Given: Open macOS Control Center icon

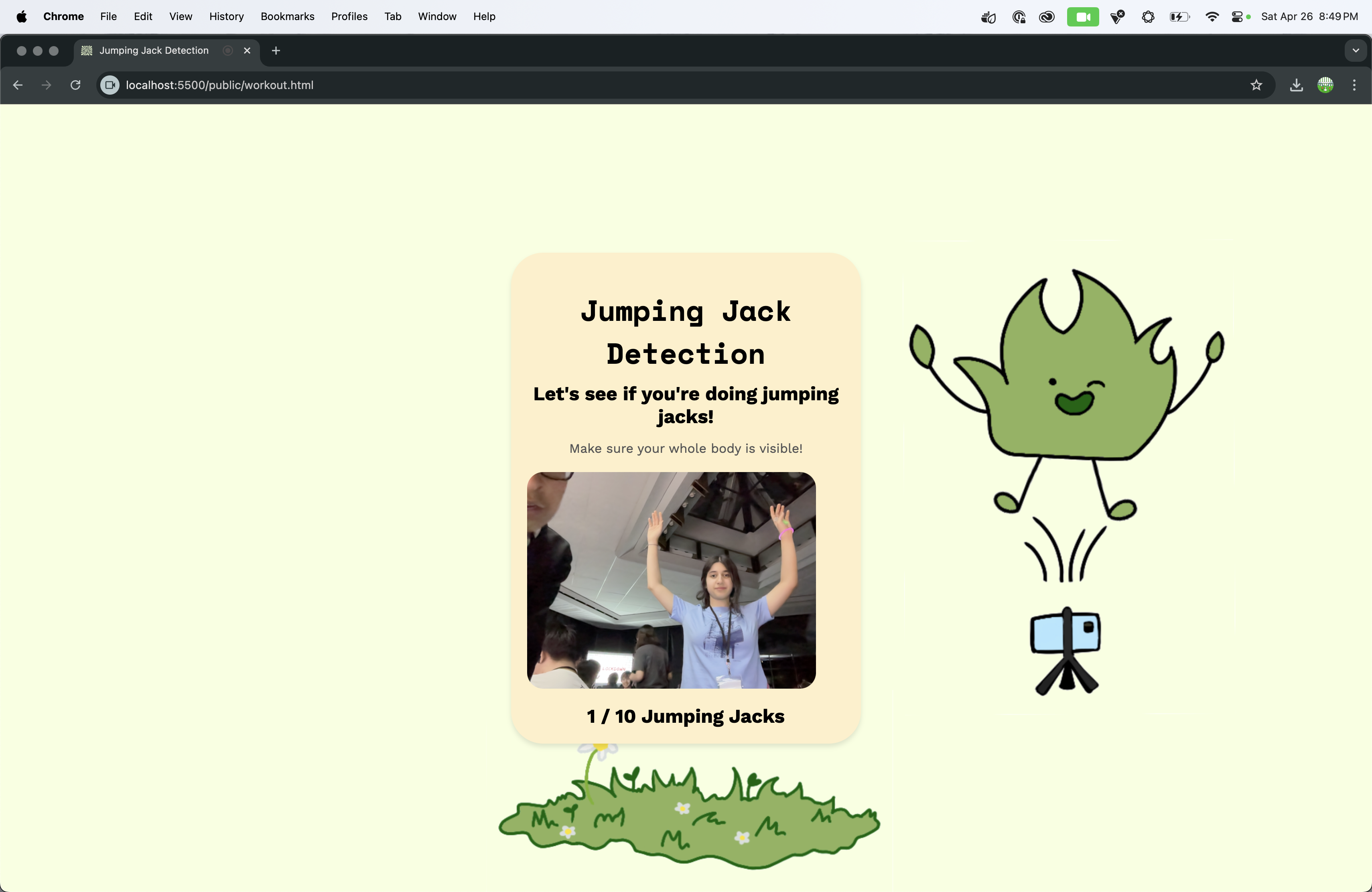Looking at the screenshot, I should [1237, 17].
